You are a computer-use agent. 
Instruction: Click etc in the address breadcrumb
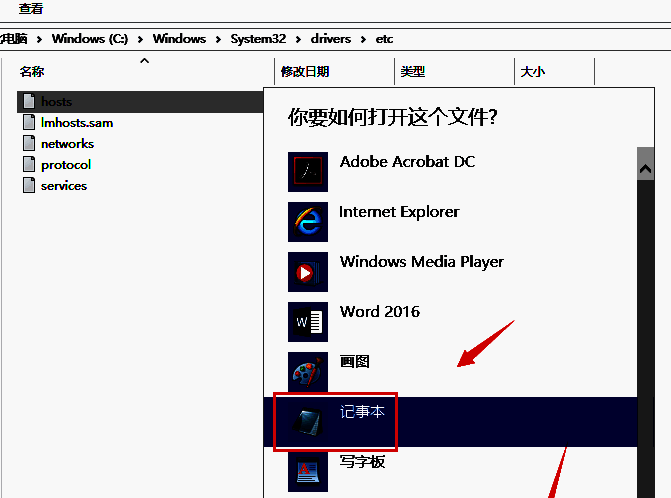tap(384, 39)
